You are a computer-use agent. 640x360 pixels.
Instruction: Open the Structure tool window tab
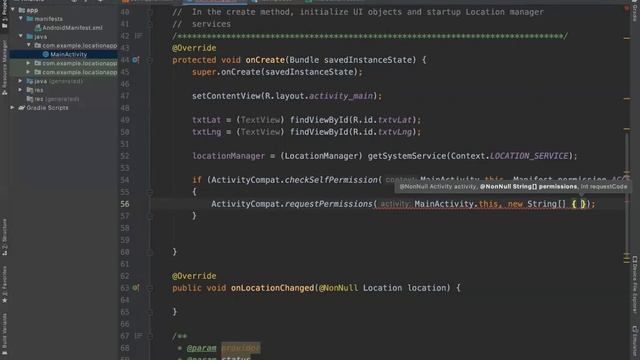click(4, 237)
